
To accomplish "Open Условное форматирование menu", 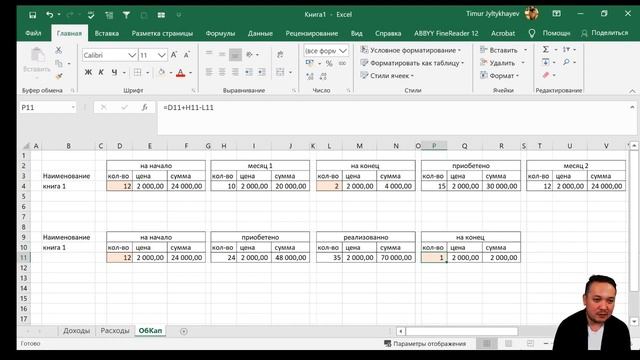I will coord(411,50).
